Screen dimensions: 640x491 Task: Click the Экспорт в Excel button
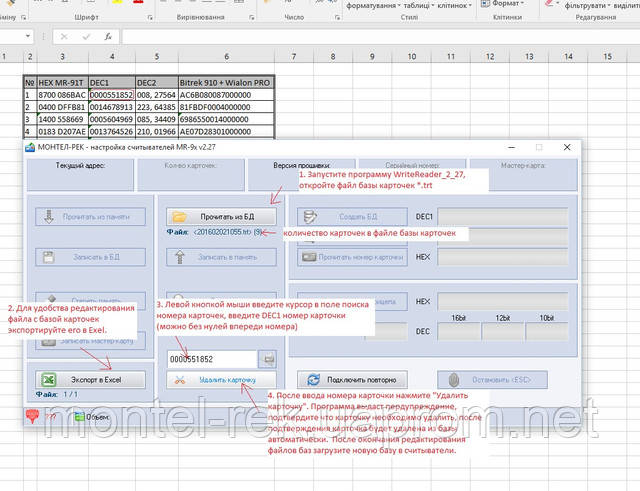coord(91,380)
